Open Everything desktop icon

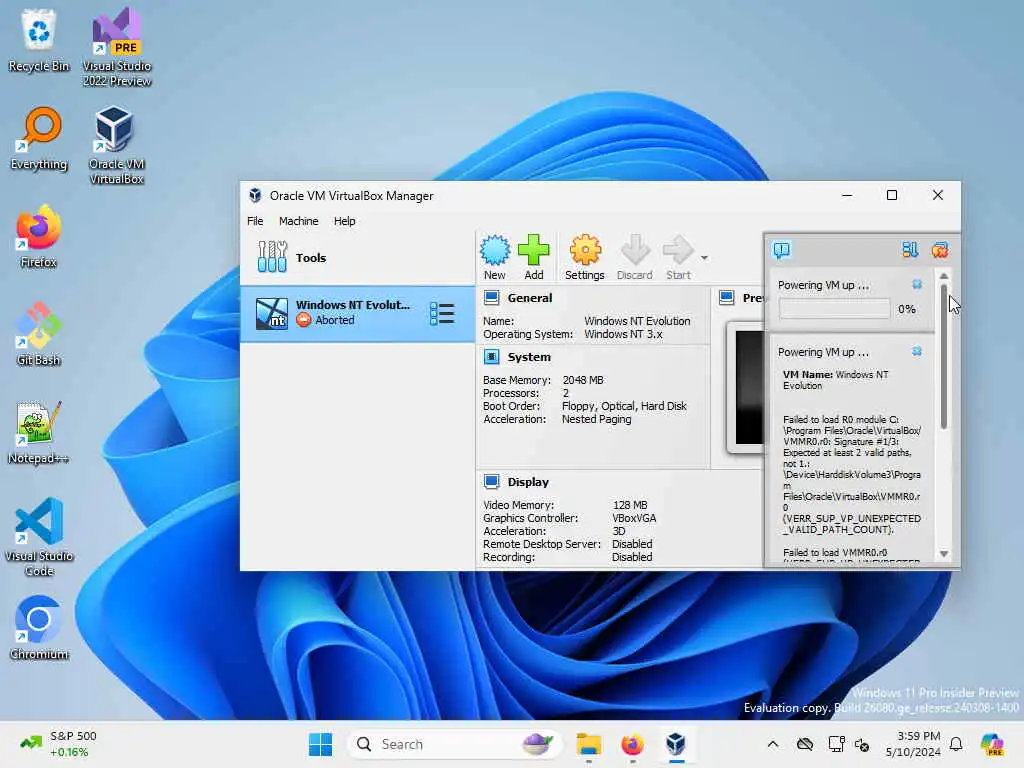click(39, 138)
